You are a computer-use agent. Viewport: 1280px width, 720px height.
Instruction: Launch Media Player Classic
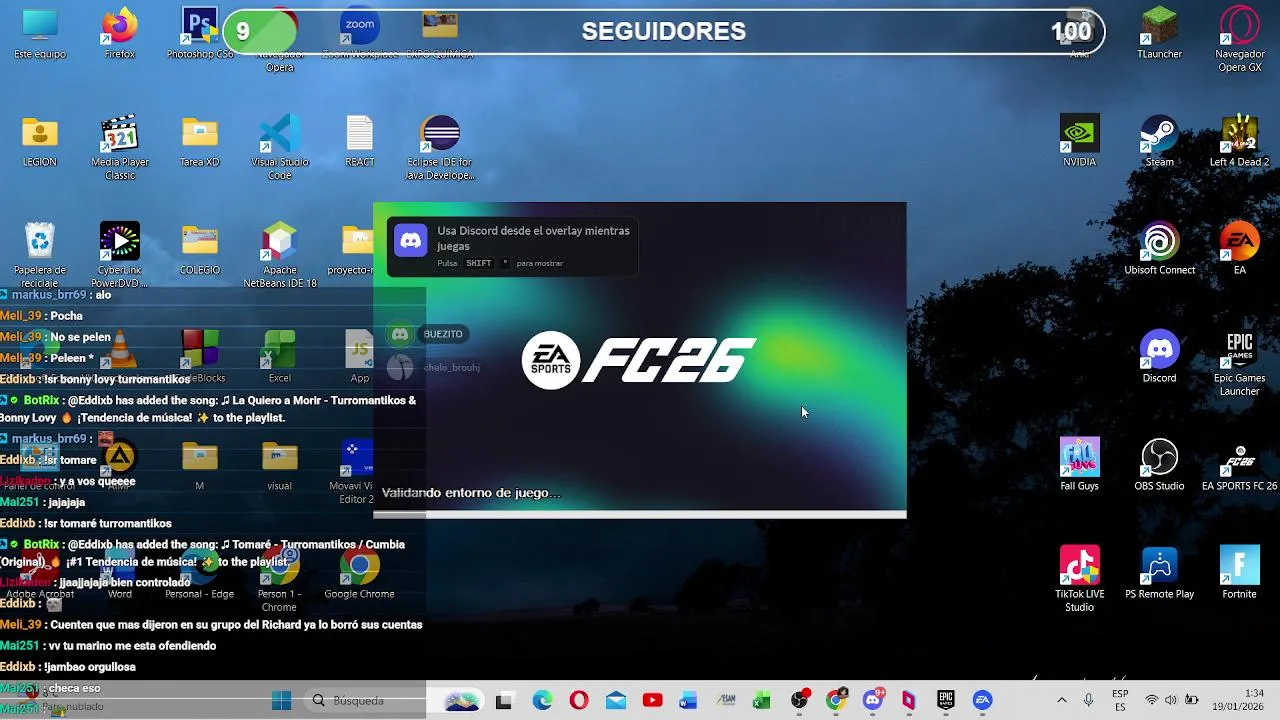[120, 148]
